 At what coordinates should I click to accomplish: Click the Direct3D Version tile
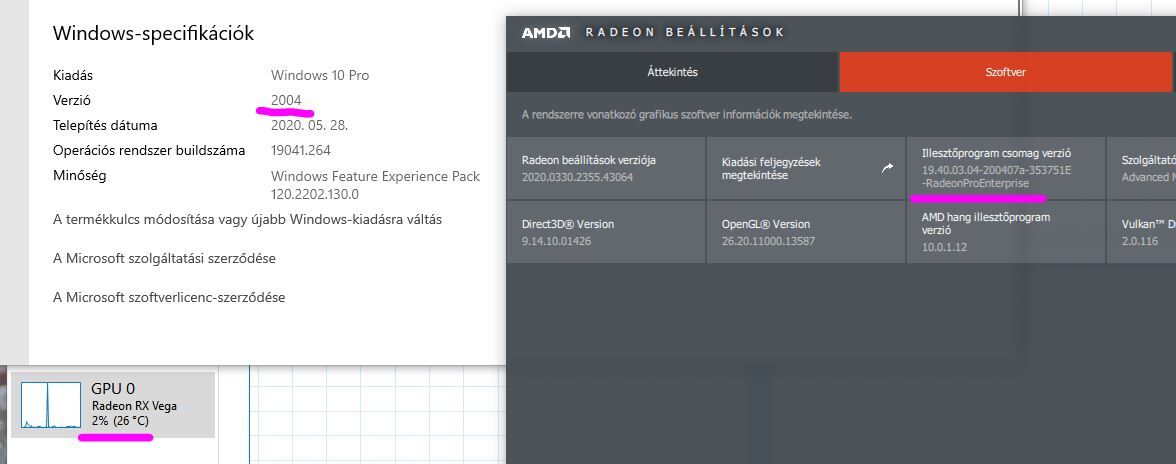[606, 232]
